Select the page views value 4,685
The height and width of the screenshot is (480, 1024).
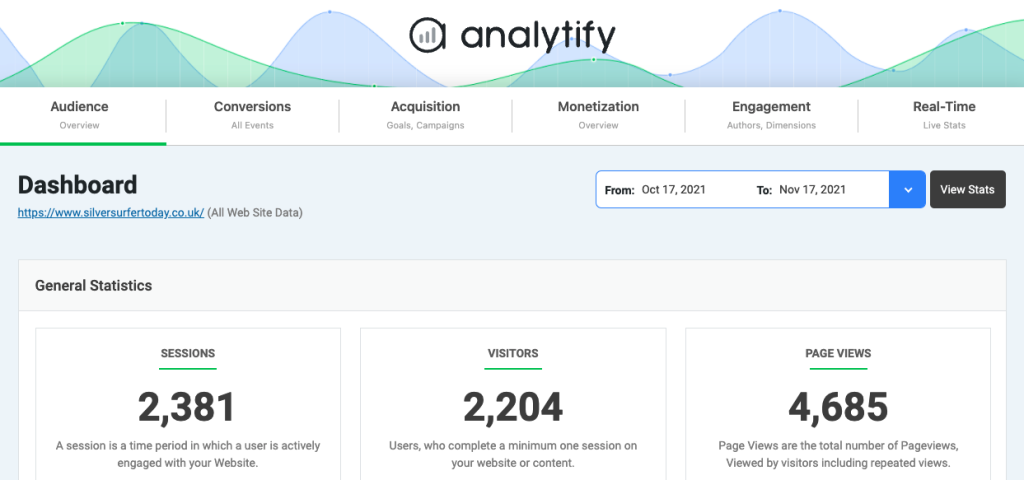(x=838, y=407)
